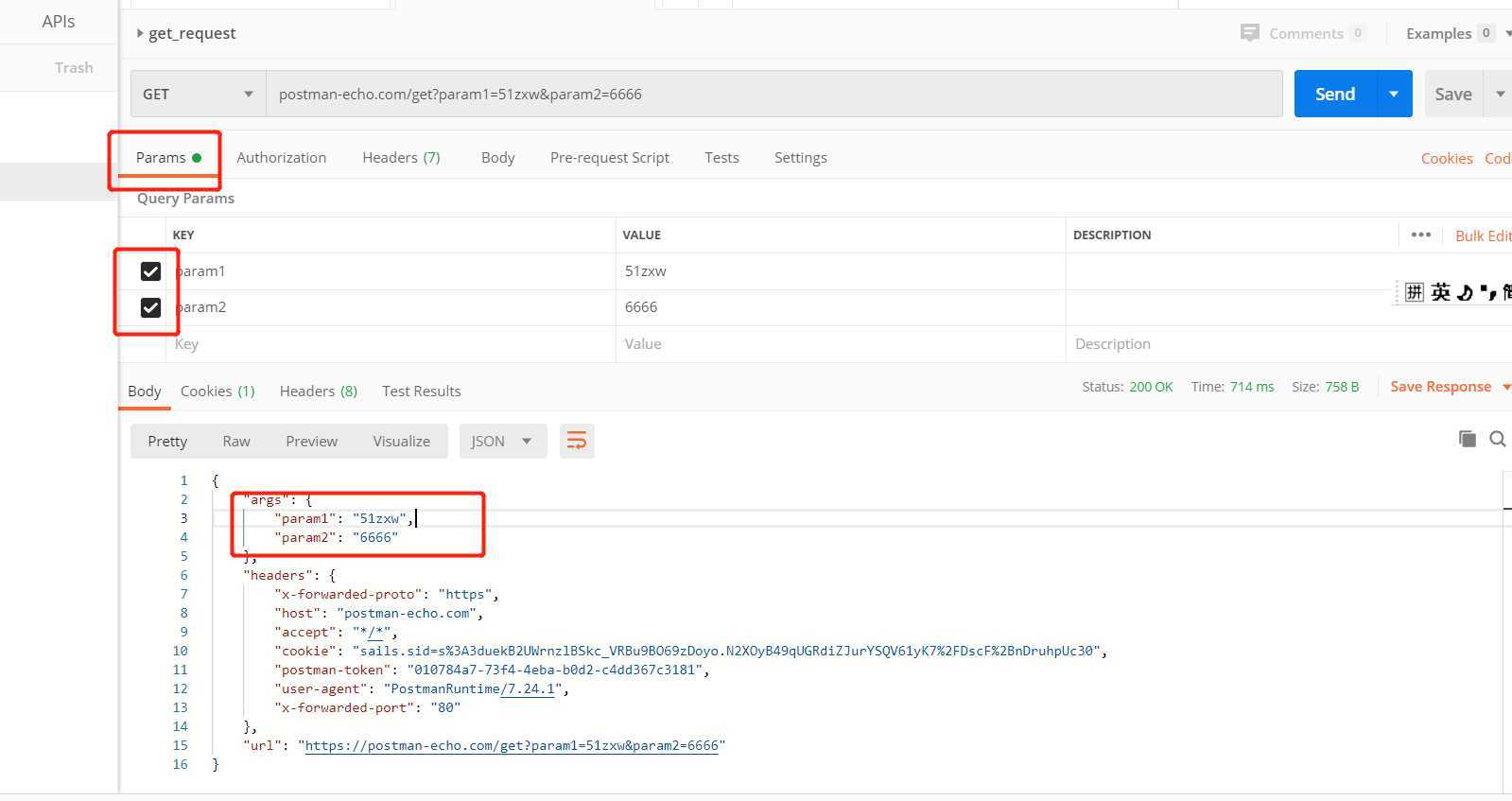Select the Pretty view
Image resolution: width=1512 pixels, height=801 pixels.
(x=167, y=442)
